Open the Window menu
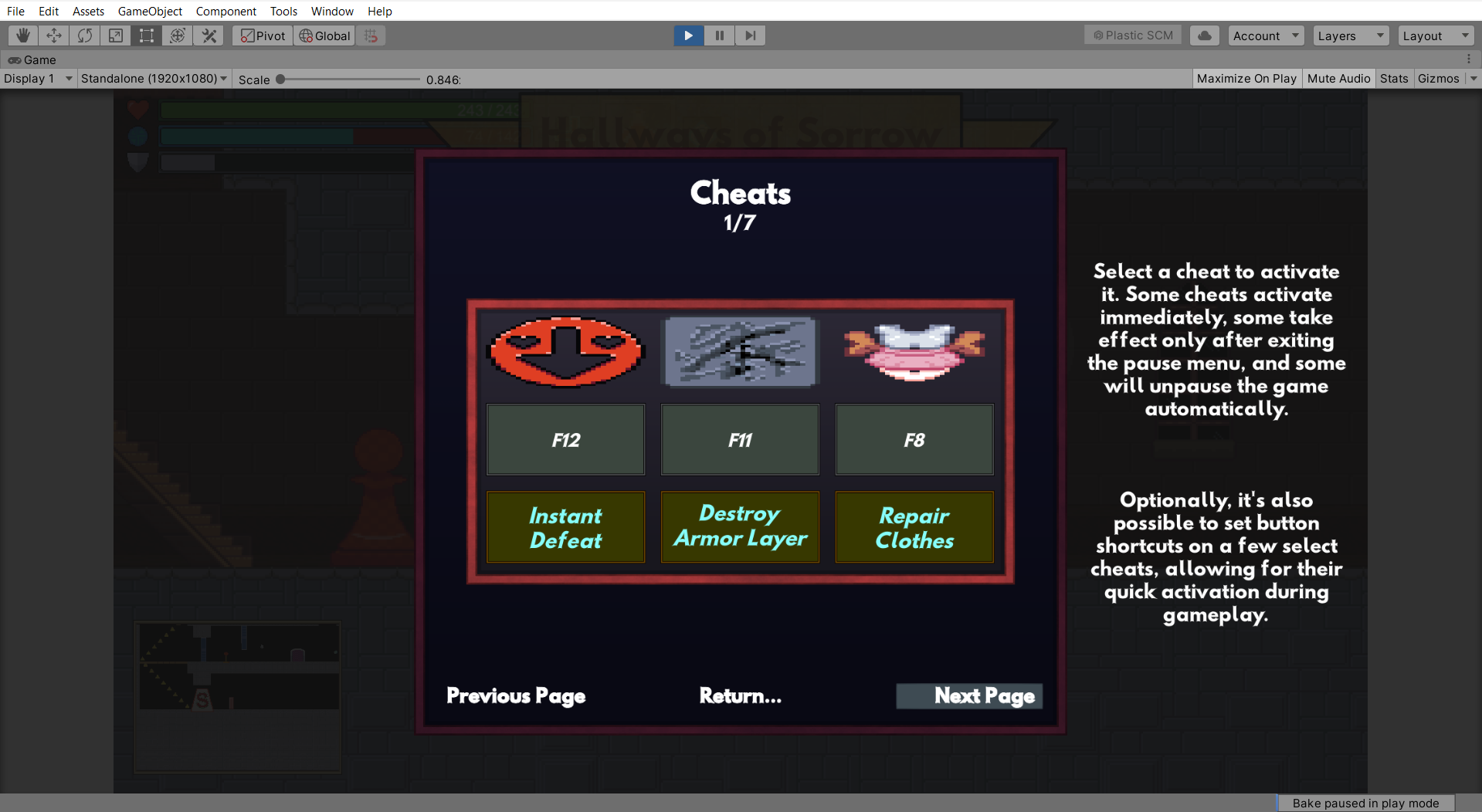Image resolution: width=1482 pixels, height=812 pixels. click(x=332, y=11)
